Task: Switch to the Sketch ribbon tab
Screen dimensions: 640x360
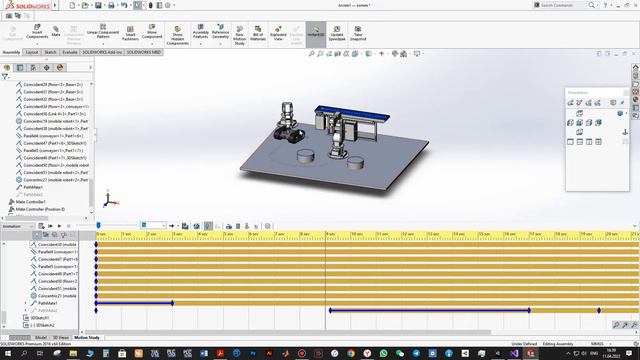Action: tap(50, 52)
